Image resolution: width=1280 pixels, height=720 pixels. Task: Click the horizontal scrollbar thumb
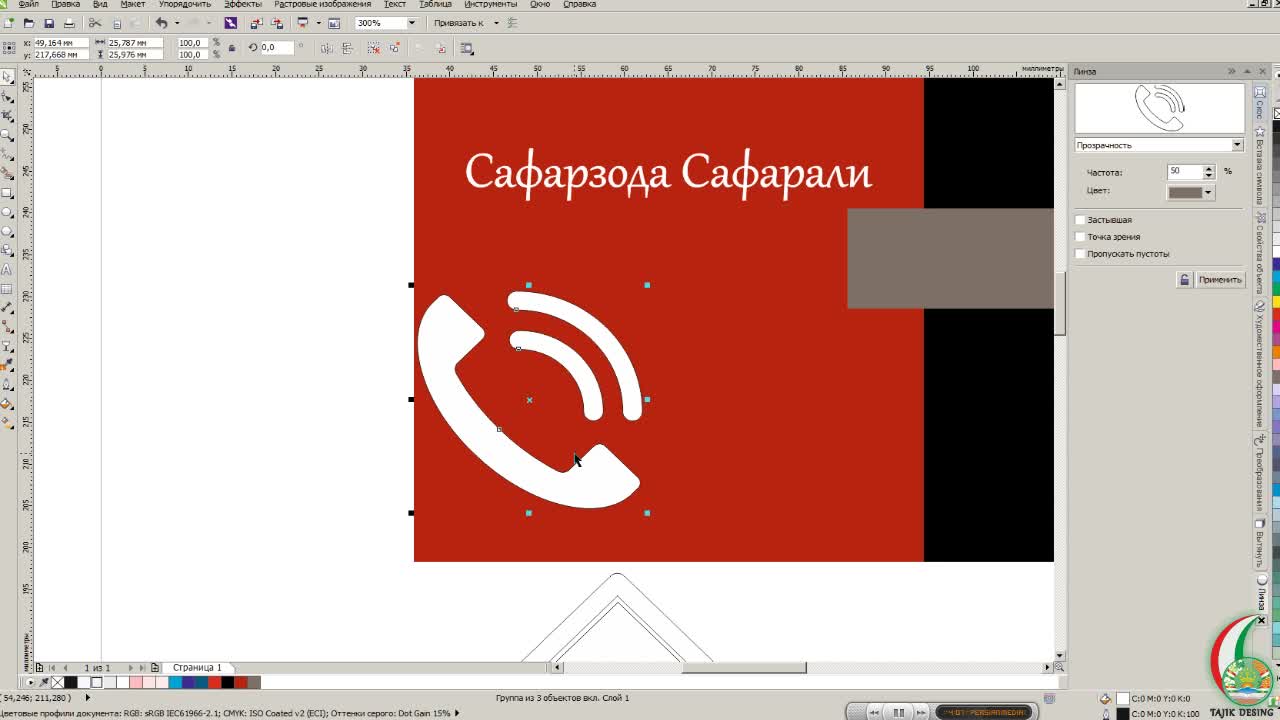coord(744,667)
